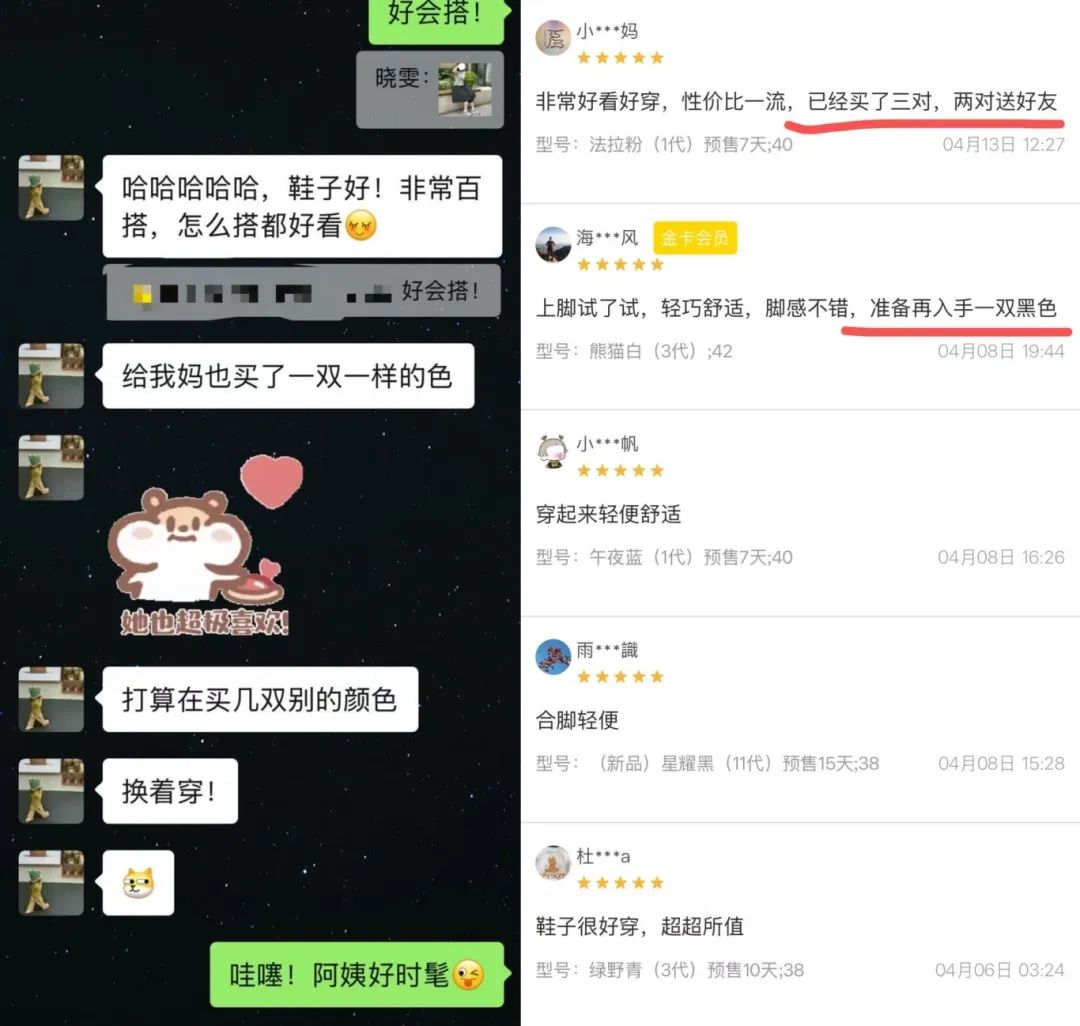Open reviewer 海***风 avatar

point(553,244)
